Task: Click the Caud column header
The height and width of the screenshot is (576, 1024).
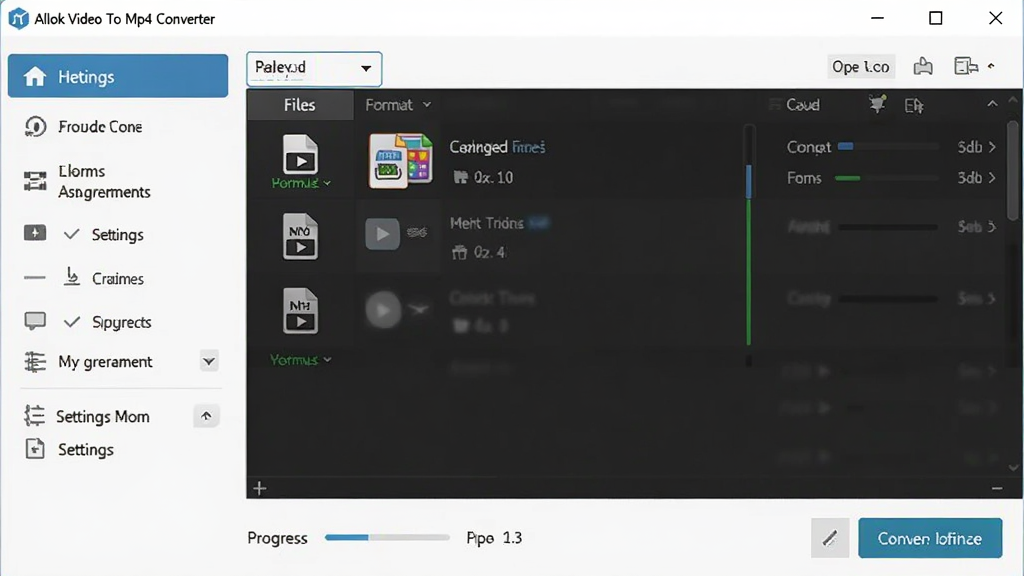Action: click(x=803, y=105)
